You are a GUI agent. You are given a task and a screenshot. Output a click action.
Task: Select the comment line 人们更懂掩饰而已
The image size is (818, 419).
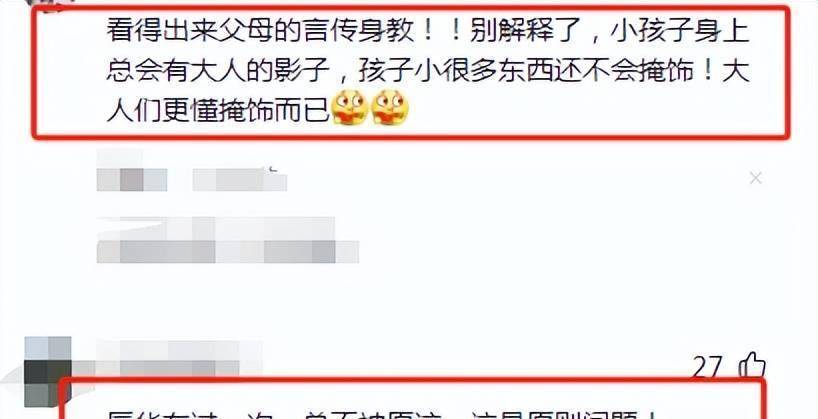[218, 109]
